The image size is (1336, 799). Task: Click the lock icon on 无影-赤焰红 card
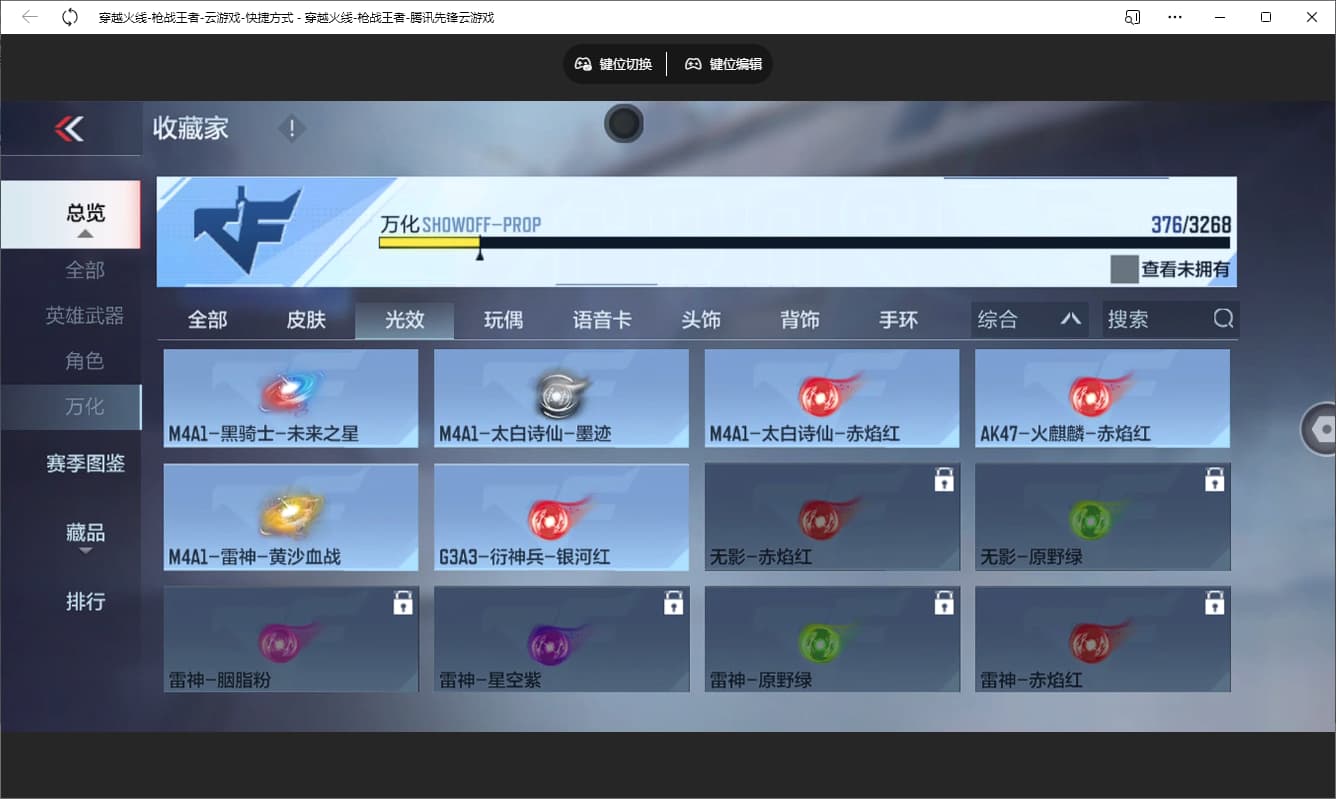943,480
